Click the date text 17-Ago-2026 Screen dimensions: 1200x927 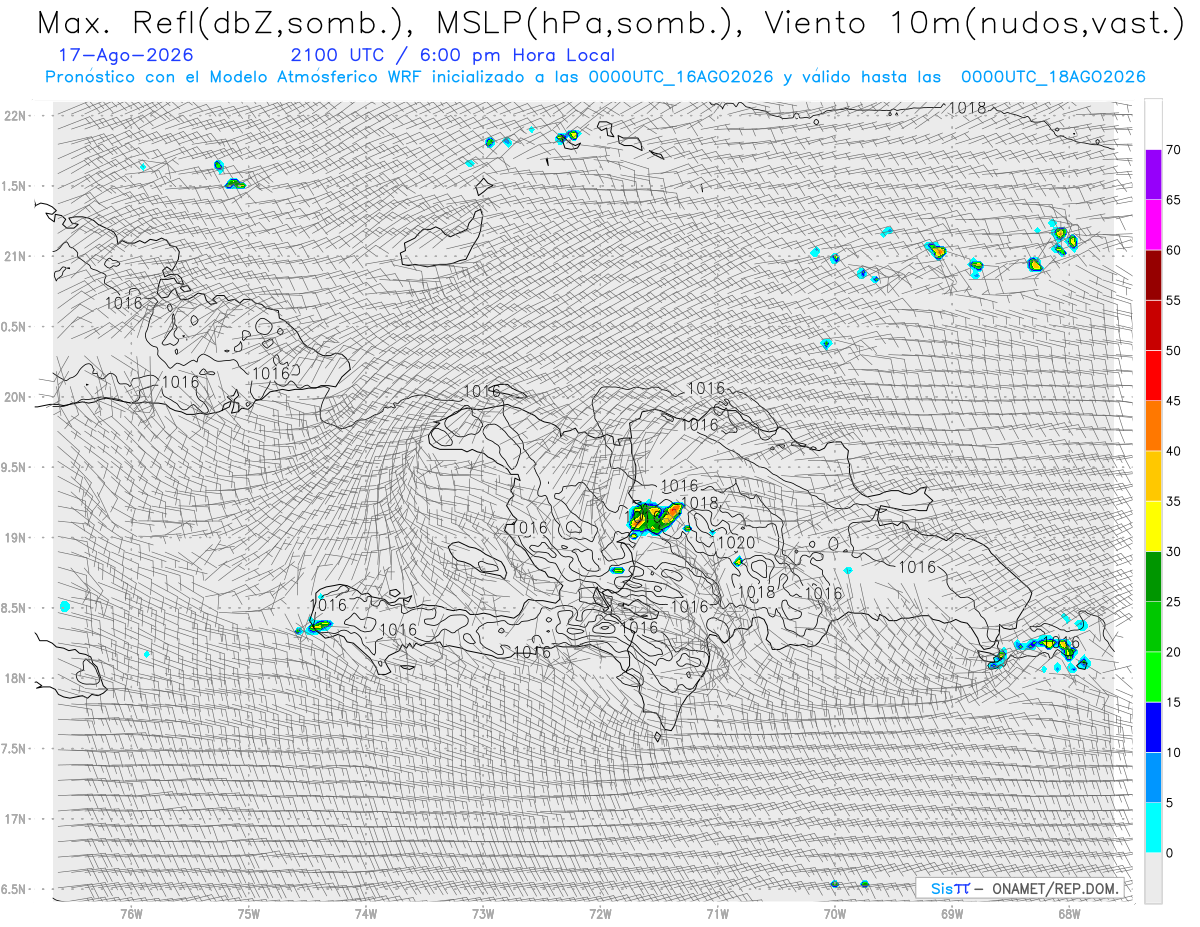[x=126, y=55]
